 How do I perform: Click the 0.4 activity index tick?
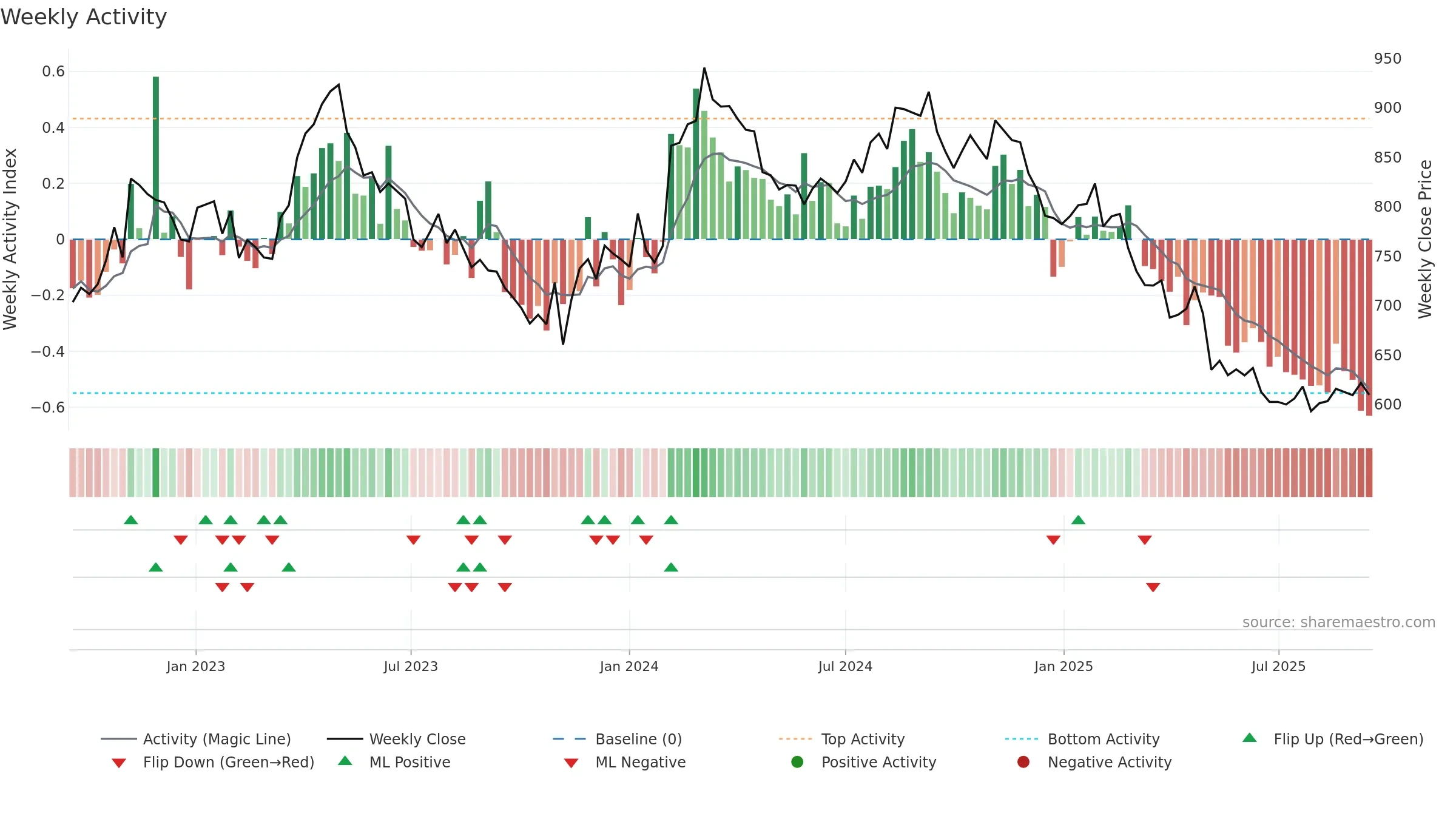point(53,127)
